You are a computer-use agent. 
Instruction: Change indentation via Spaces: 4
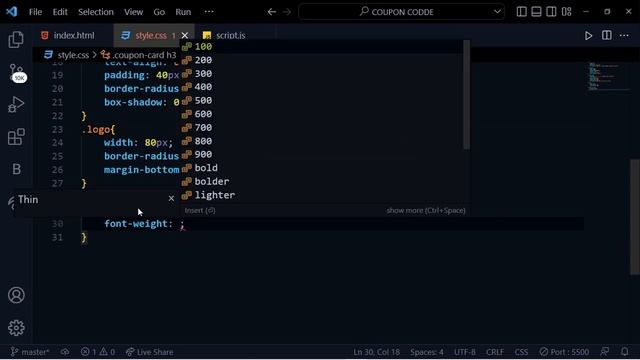(427, 352)
